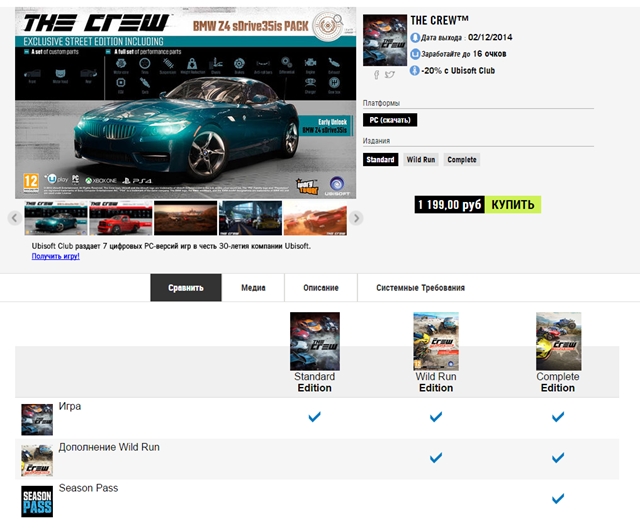Viewport: 640px width, 529px height.
Task: Click the Wild Run Edition column label
Action: tap(436, 382)
